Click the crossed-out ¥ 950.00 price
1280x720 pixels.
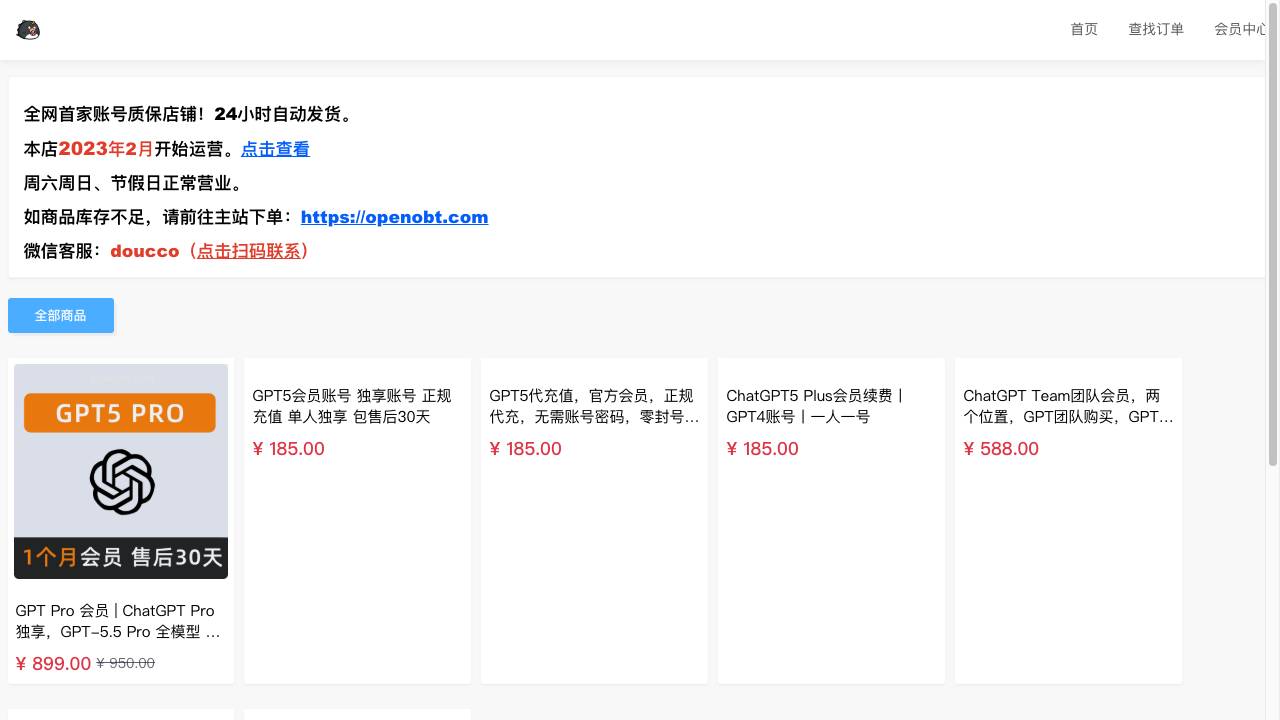tap(126, 663)
